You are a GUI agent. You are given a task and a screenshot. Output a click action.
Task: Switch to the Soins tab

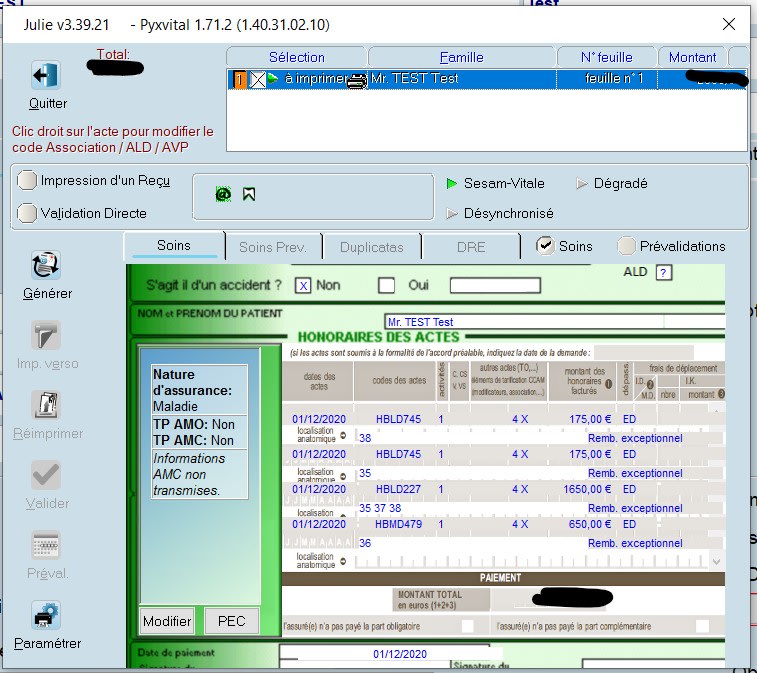pos(173,246)
